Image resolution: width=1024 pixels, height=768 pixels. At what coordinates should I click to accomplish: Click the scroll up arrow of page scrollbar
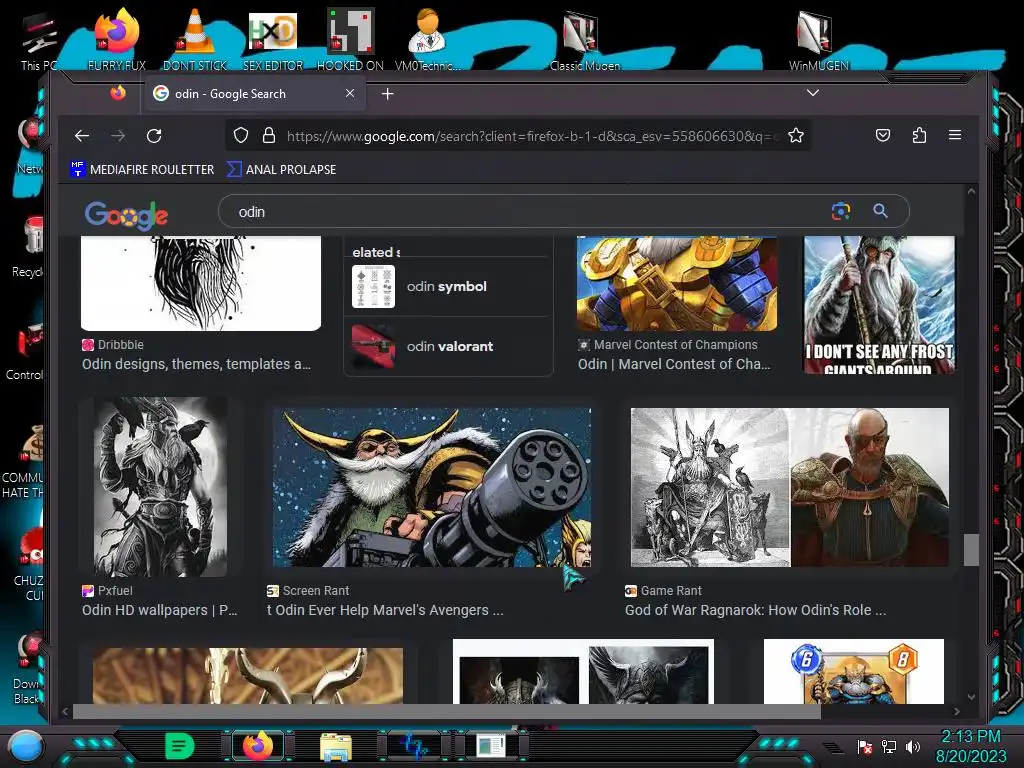coord(971,192)
